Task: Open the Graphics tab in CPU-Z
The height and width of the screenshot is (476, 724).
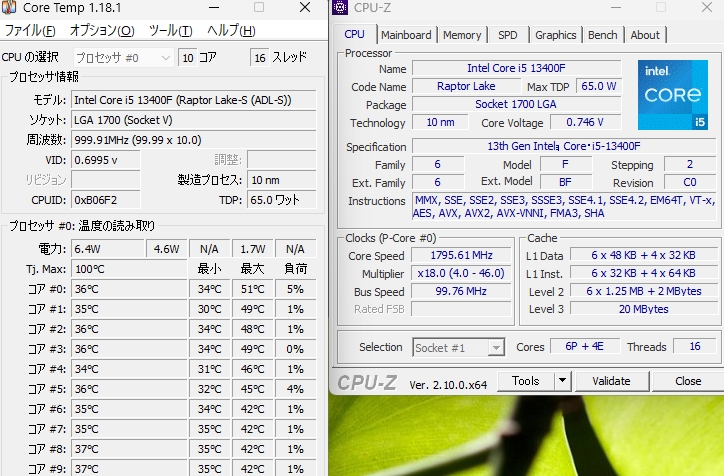Action: (x=555, y=35)
